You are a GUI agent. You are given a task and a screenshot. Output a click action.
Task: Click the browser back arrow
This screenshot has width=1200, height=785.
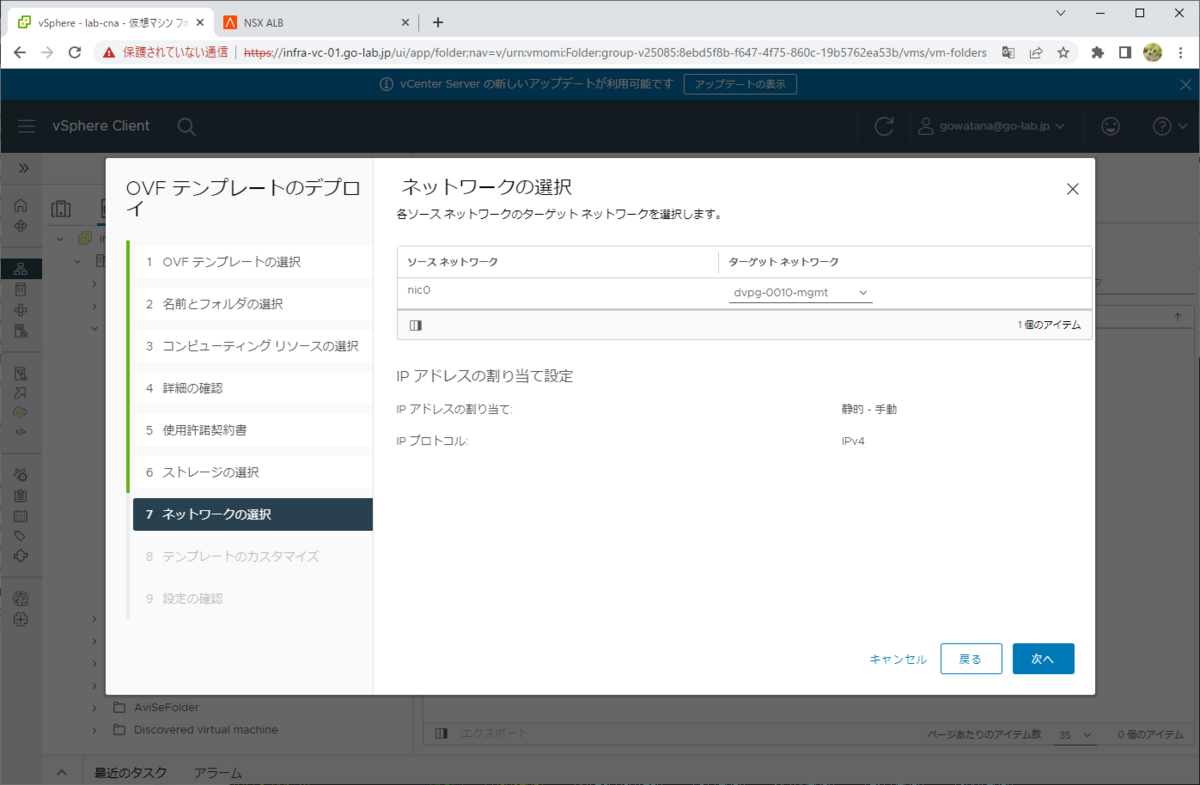19,52
